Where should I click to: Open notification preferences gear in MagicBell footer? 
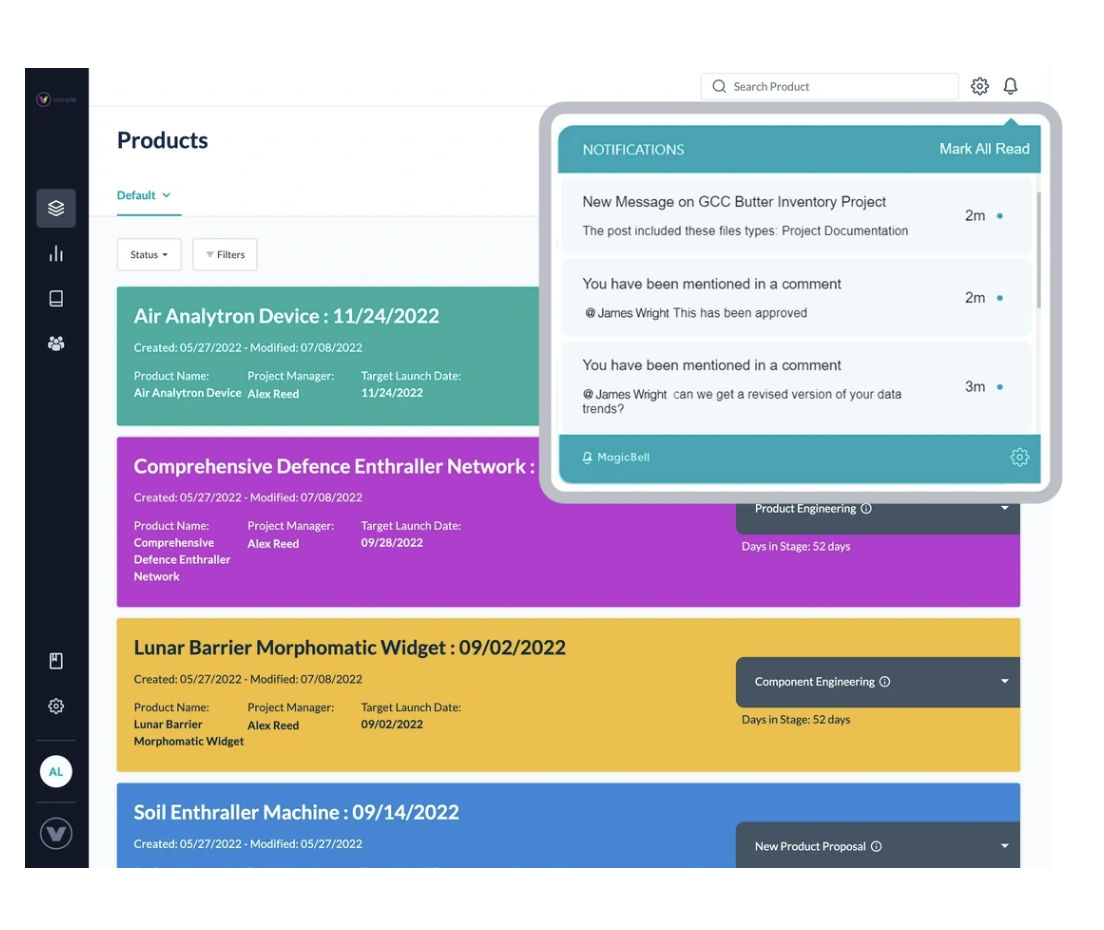pyautogui.click(x=1019, y=457)
